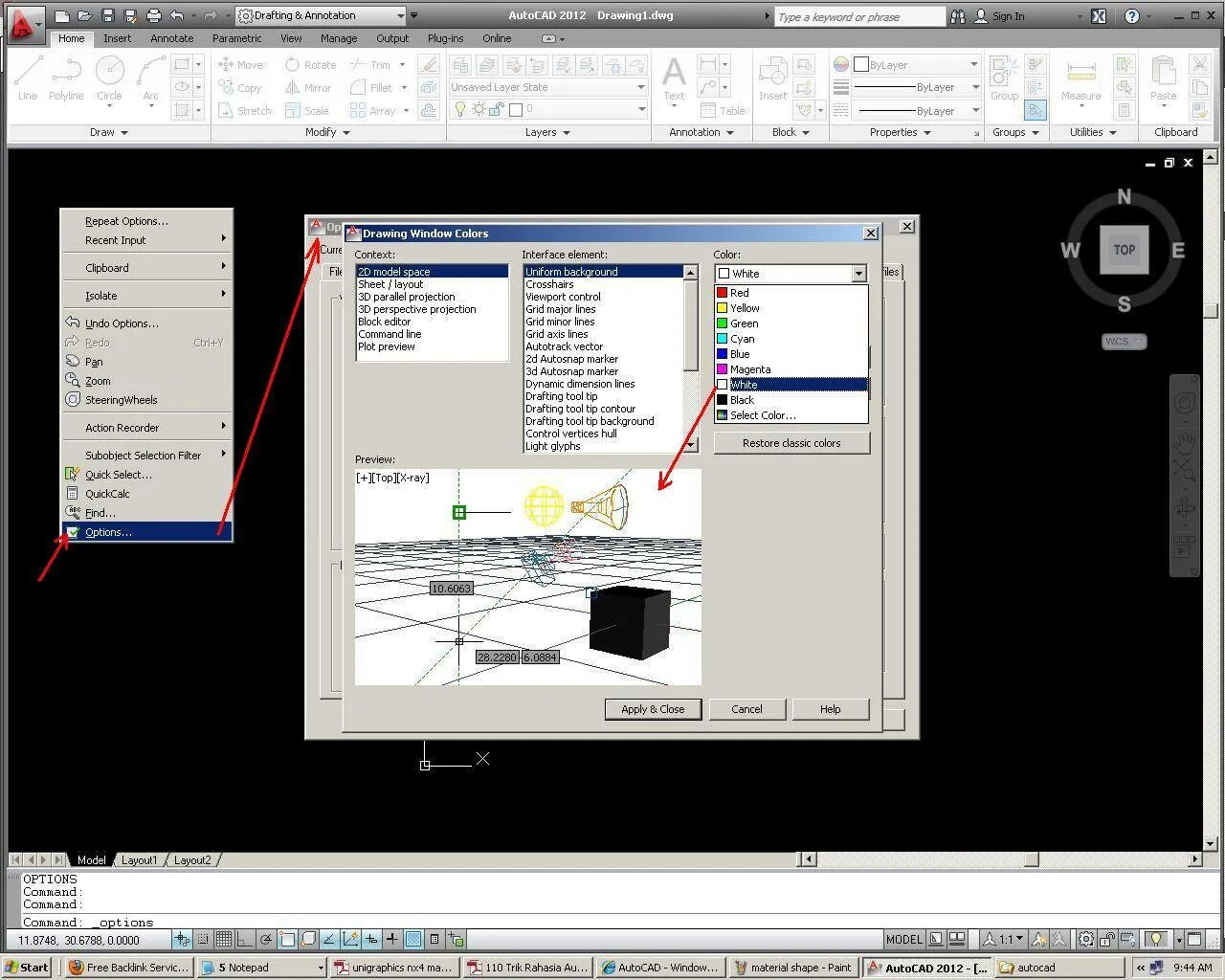Screen dimensions: 1225x980
Task: Select the Rotate modify tool
Action: click(310, 65)
